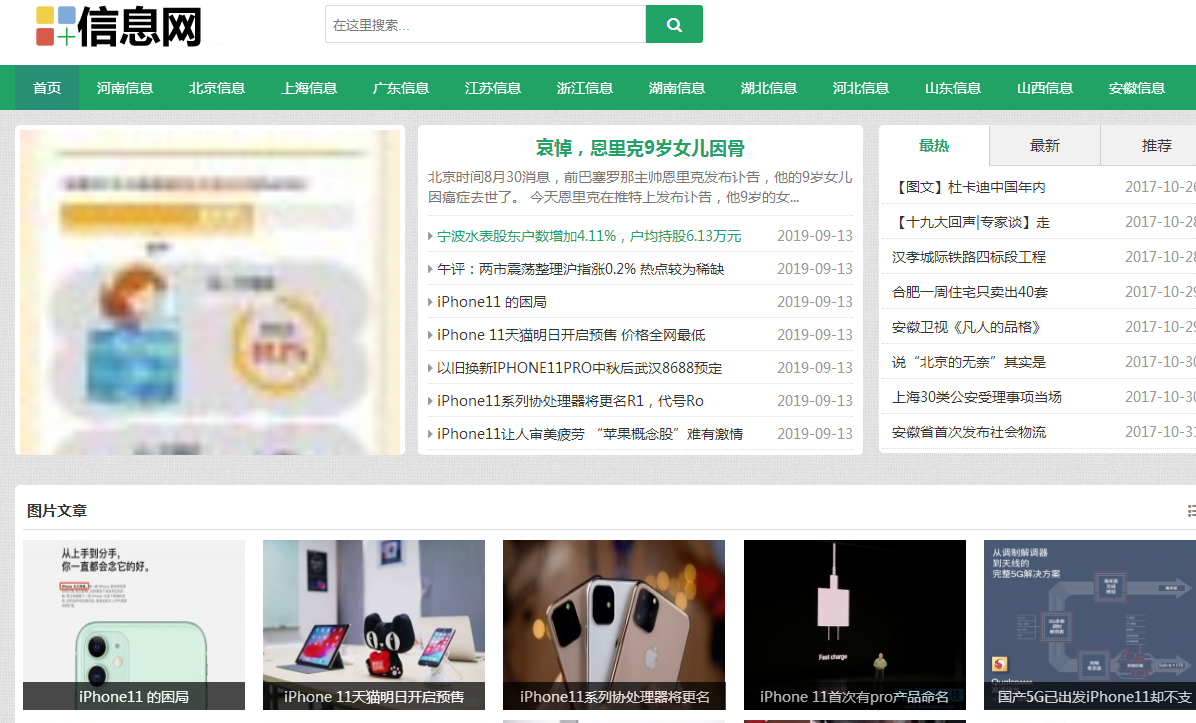Click the iPhone11系列协处理器将更名 thumbnail
The height and width of the screenshot is (723, 1196).
614,625
